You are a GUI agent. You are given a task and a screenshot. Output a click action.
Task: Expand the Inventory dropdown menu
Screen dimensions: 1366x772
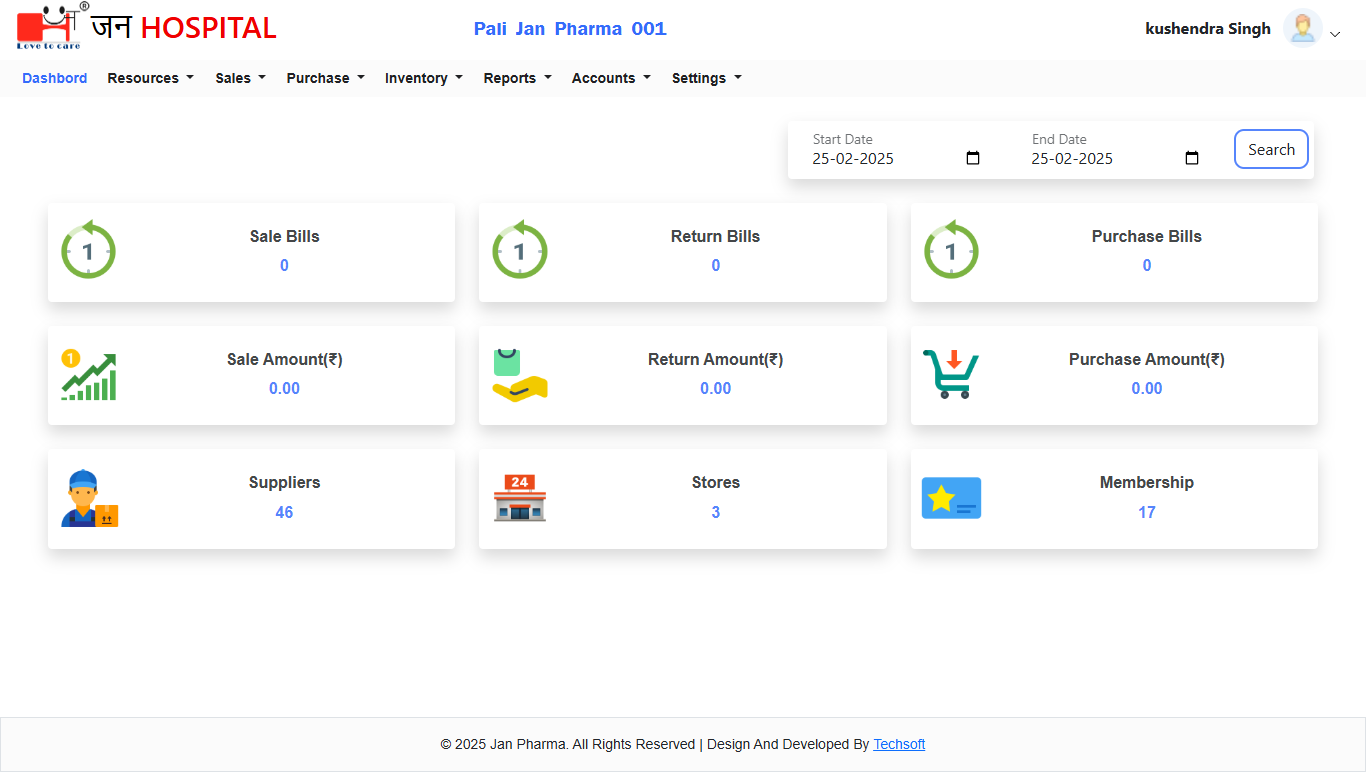(423, 78)
